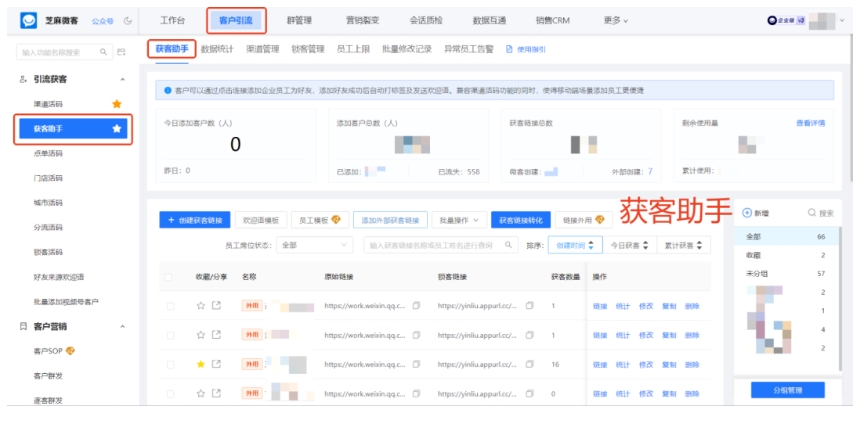Screen dimensions: 864x422
Task: Open the 批量操作 dropdown
Action: click(x=459, y=220)
